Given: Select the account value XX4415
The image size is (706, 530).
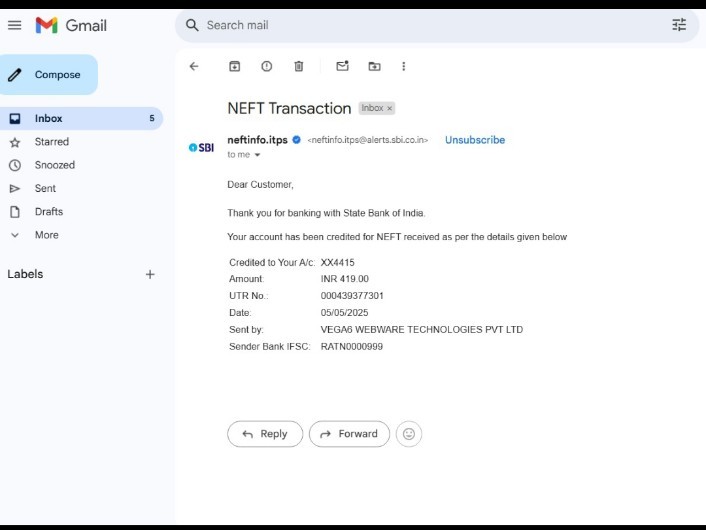Looking at the screenshot, I should pyautogui.click(x=337, y=263).
